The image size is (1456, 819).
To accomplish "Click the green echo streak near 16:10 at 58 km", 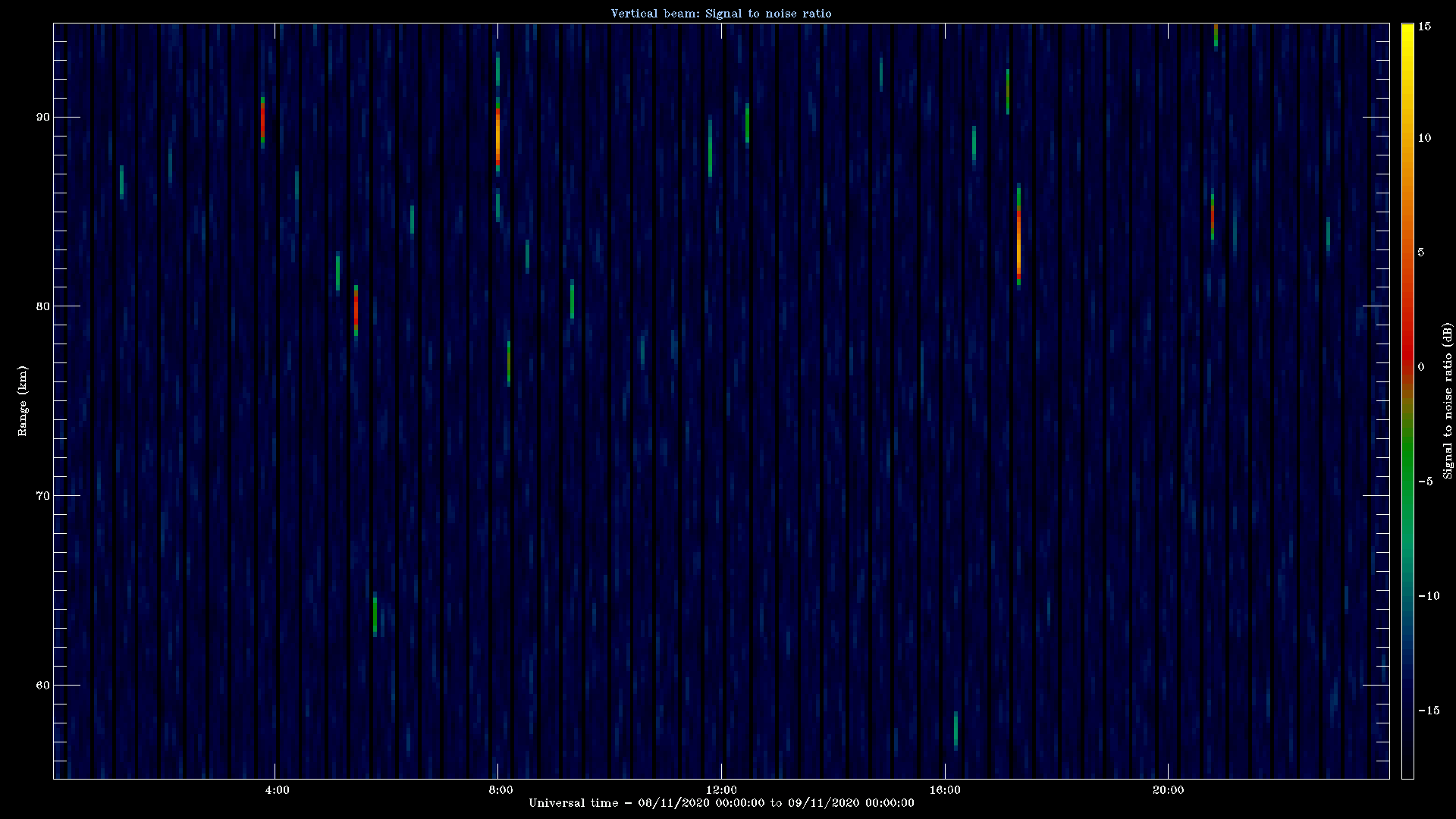I will click(955, 730).
